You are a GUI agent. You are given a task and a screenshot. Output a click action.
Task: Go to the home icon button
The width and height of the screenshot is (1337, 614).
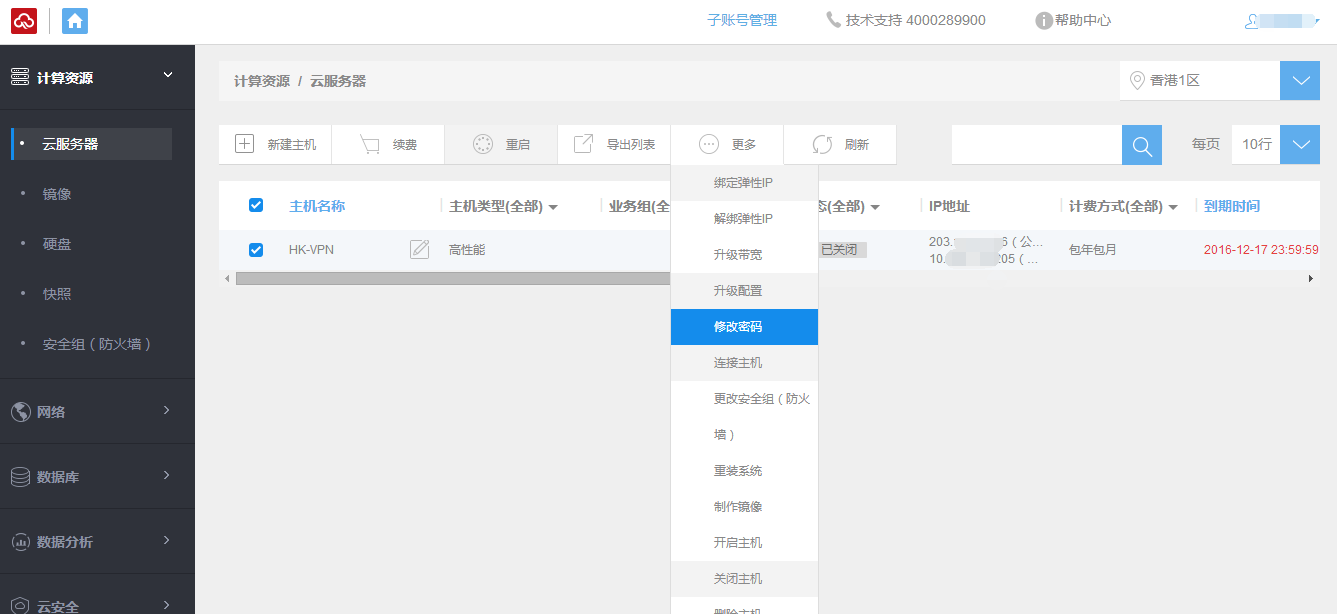point(75,20)
